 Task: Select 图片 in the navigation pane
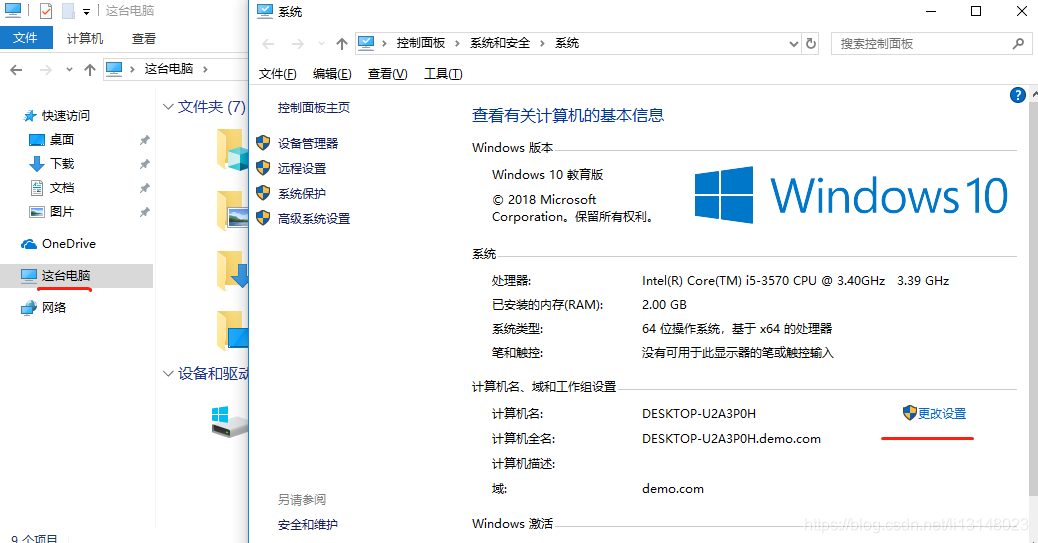click(62, 212)
